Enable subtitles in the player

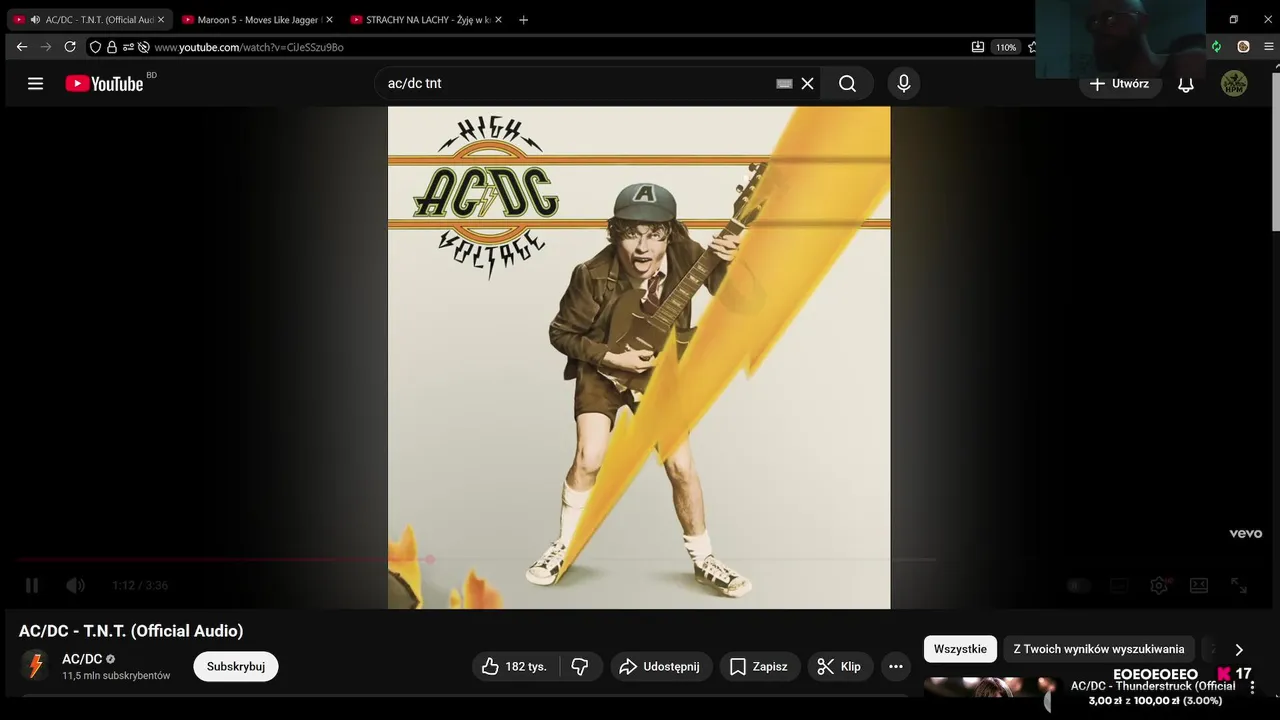pos(1119,585)
